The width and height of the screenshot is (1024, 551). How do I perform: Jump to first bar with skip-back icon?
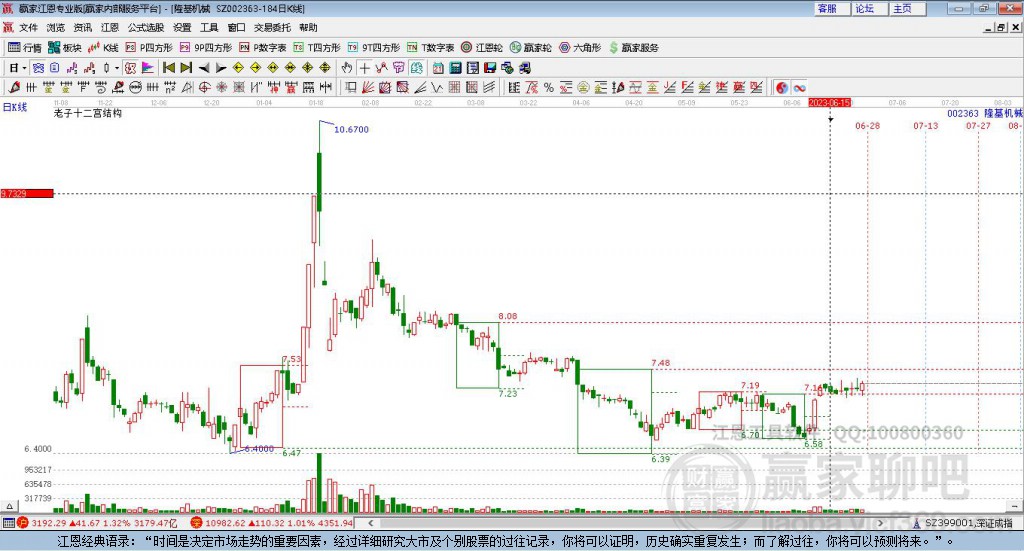coord(168,68)
